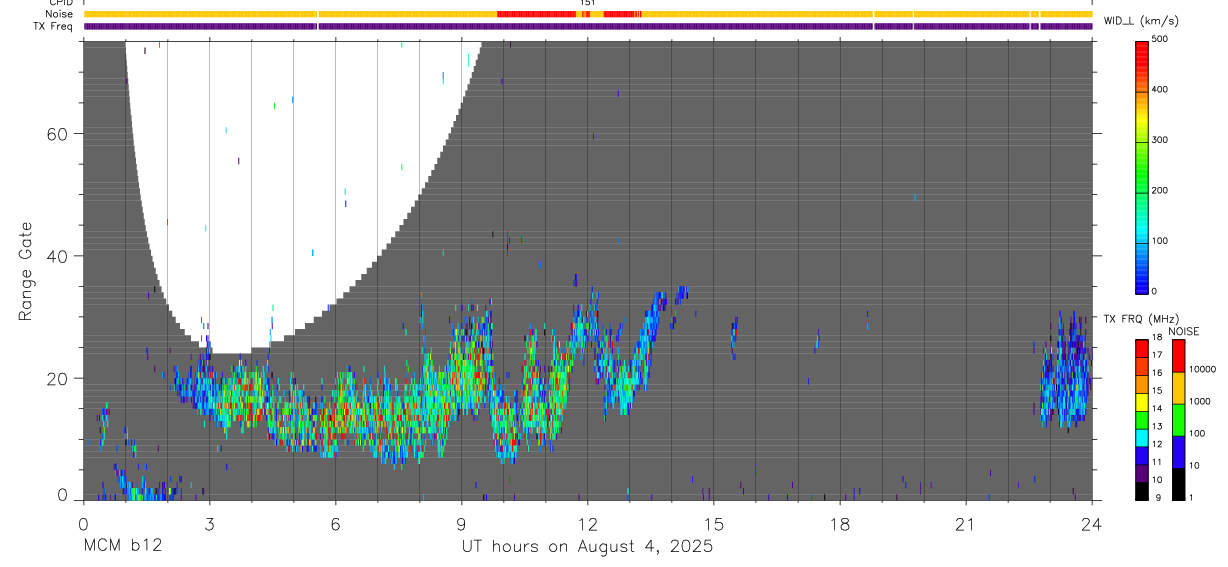Image resolution: width=1228 pixels, height=567 pixels.
Task: Select x-axis tick label "21"
Action: click(965, 525)
